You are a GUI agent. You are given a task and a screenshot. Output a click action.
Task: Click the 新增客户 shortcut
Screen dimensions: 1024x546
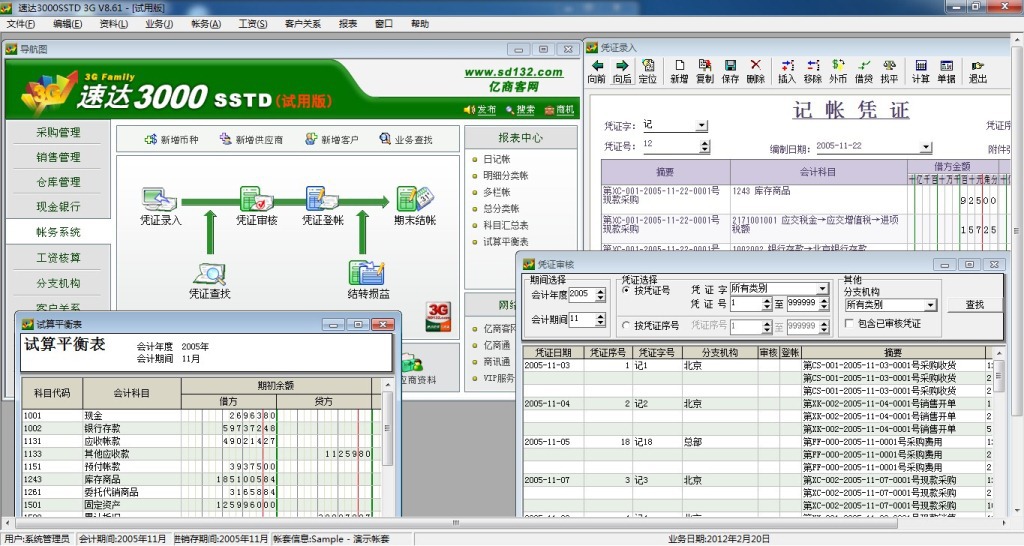pyautogui.click(x=332, y=139)
